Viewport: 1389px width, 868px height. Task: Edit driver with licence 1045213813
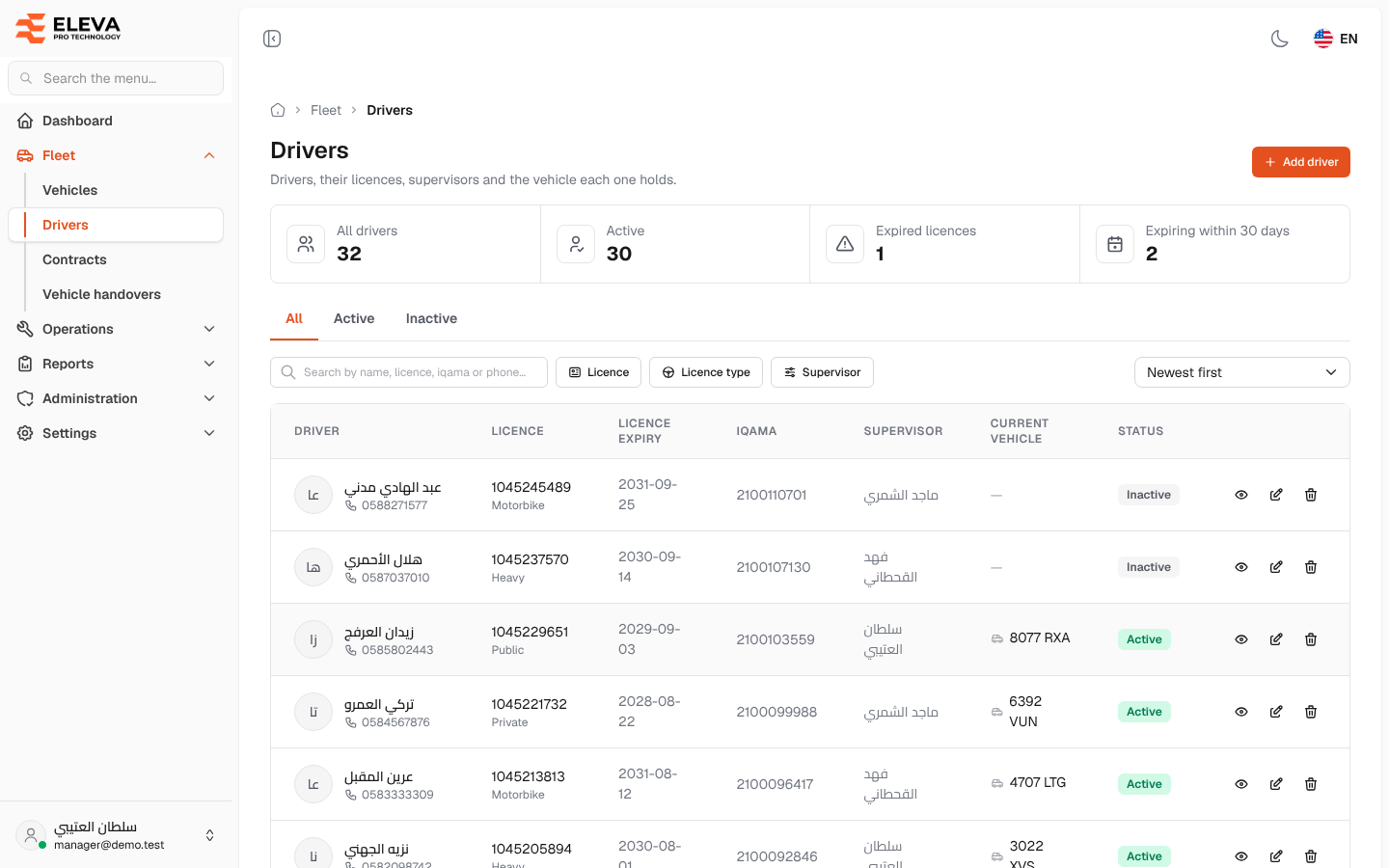click(1276, 784)
